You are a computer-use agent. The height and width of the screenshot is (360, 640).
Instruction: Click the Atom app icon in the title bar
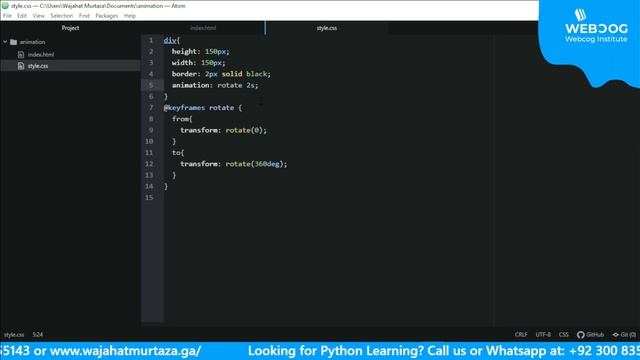pos(5,6)
